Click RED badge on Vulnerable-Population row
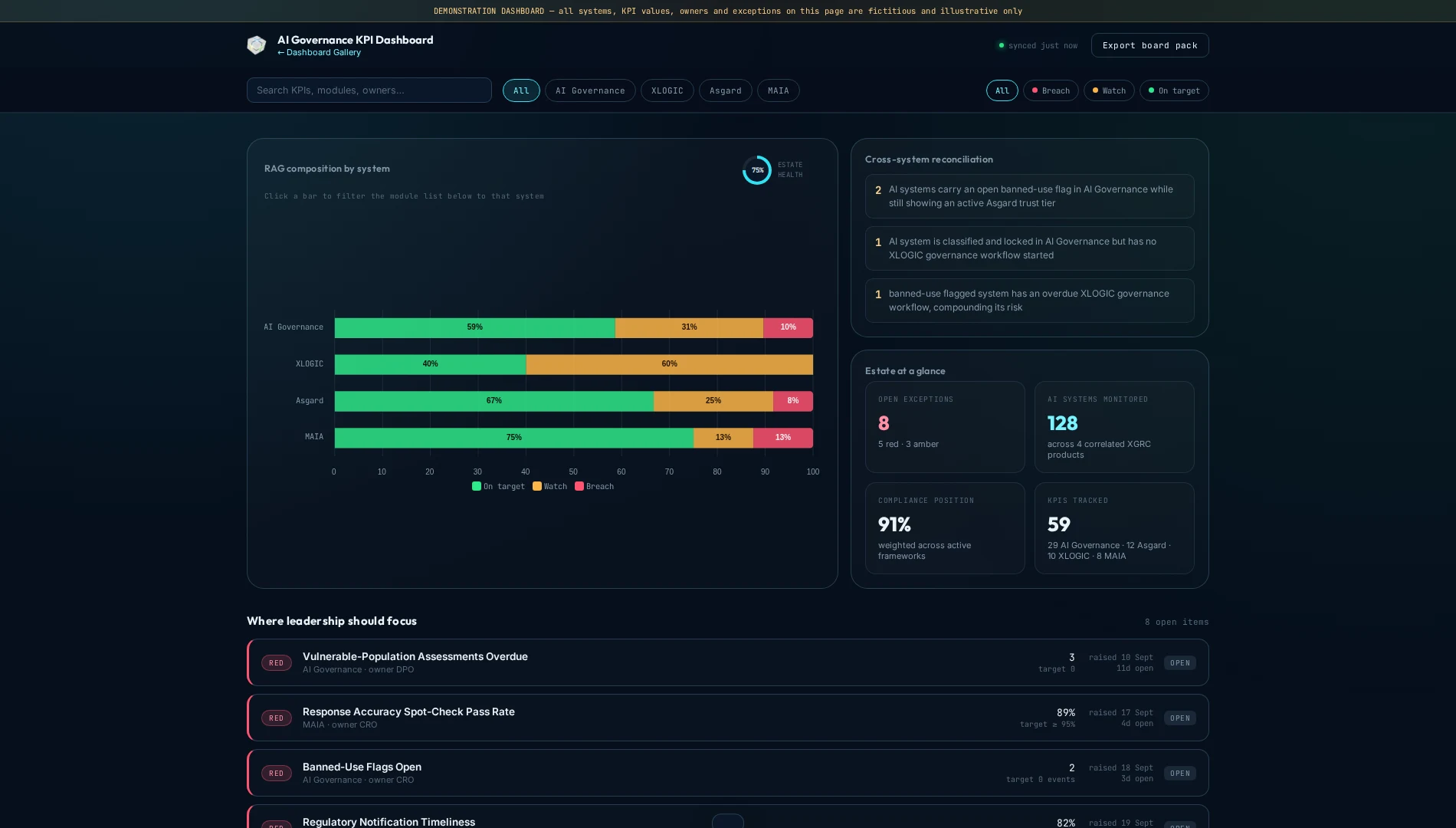This screenshot has width=1456, height=828. click(x=277, y=663)
